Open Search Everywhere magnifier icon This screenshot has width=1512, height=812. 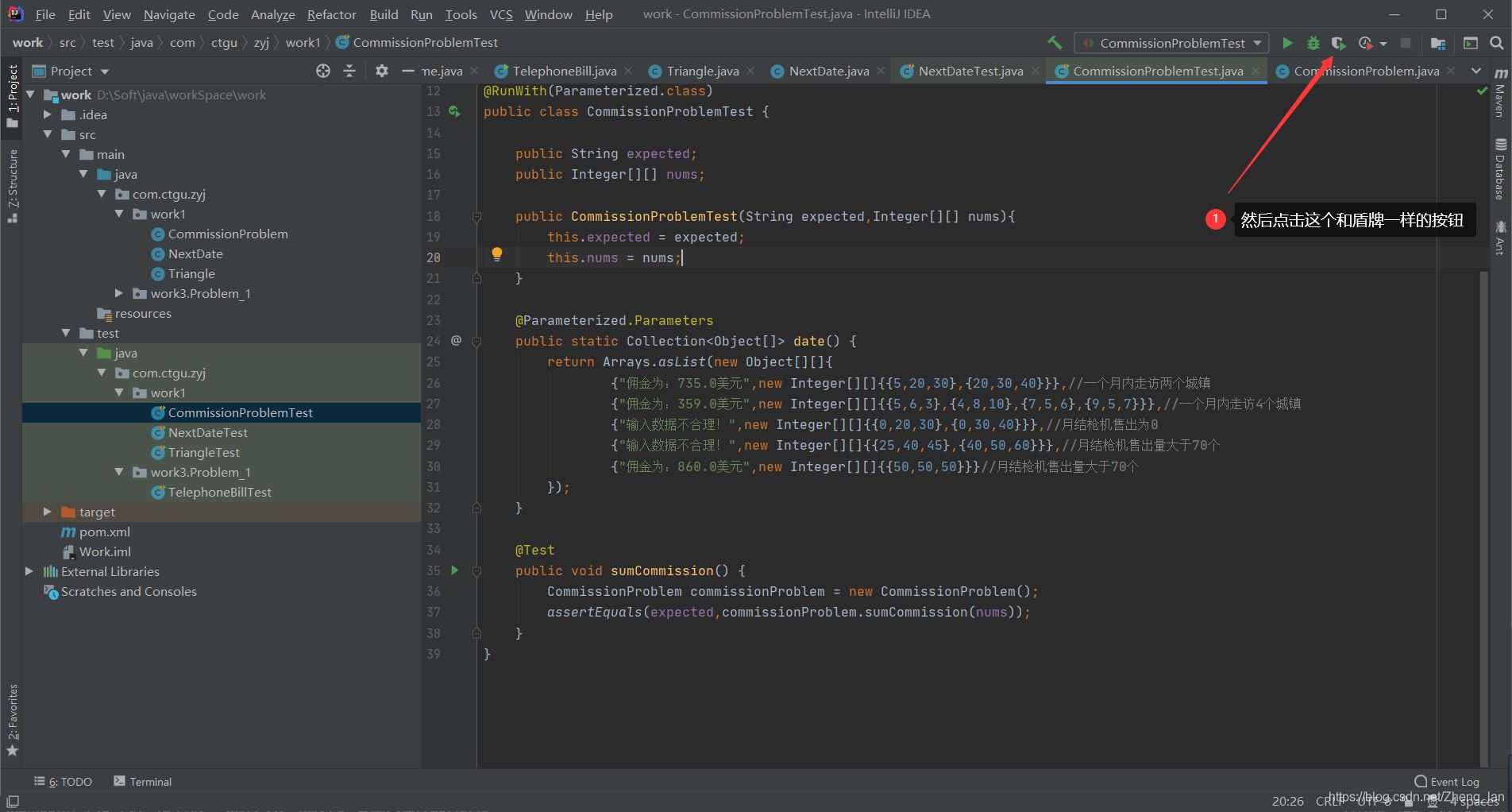point(1496,43)
